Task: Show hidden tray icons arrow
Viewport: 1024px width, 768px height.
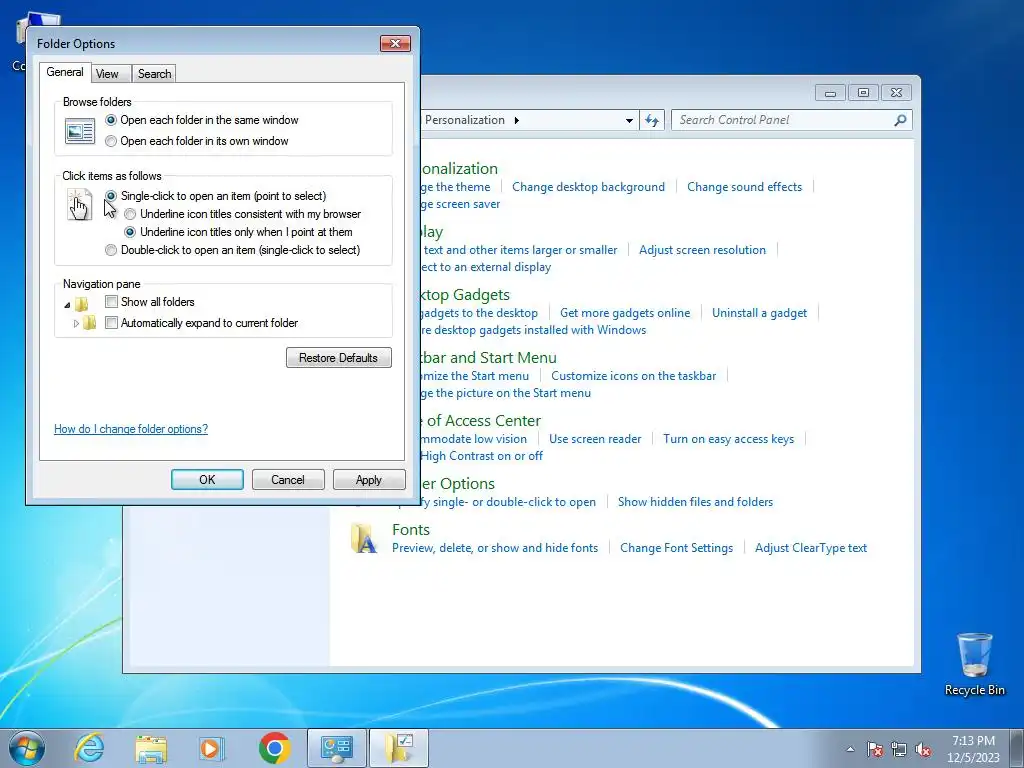Action: 850,749
